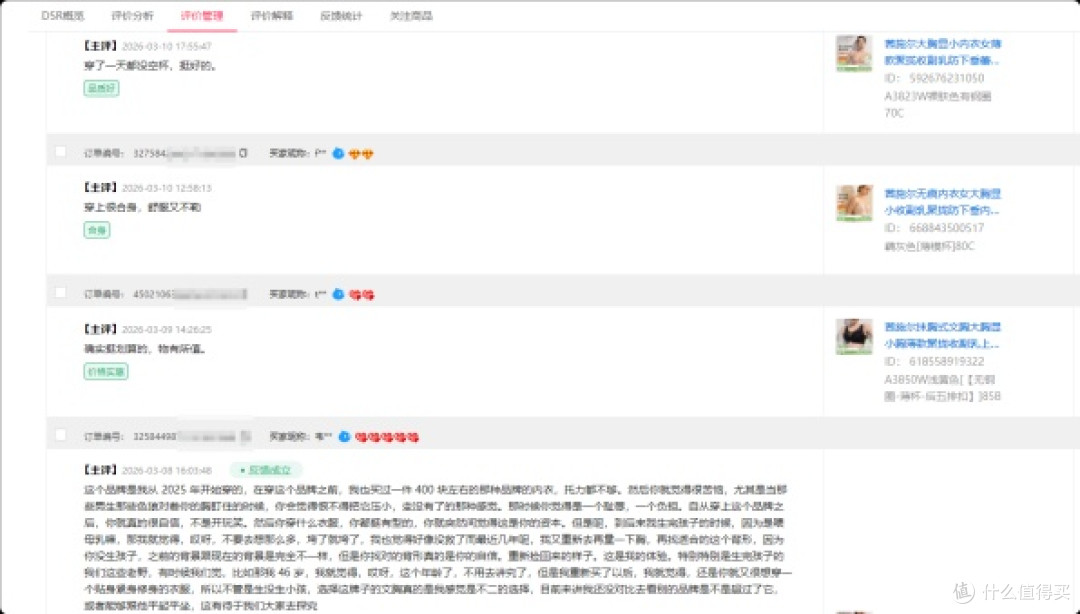Screen dimensions: 1080x614
Task: Open product title link above ID 618558919322
Action: point(942,335)
